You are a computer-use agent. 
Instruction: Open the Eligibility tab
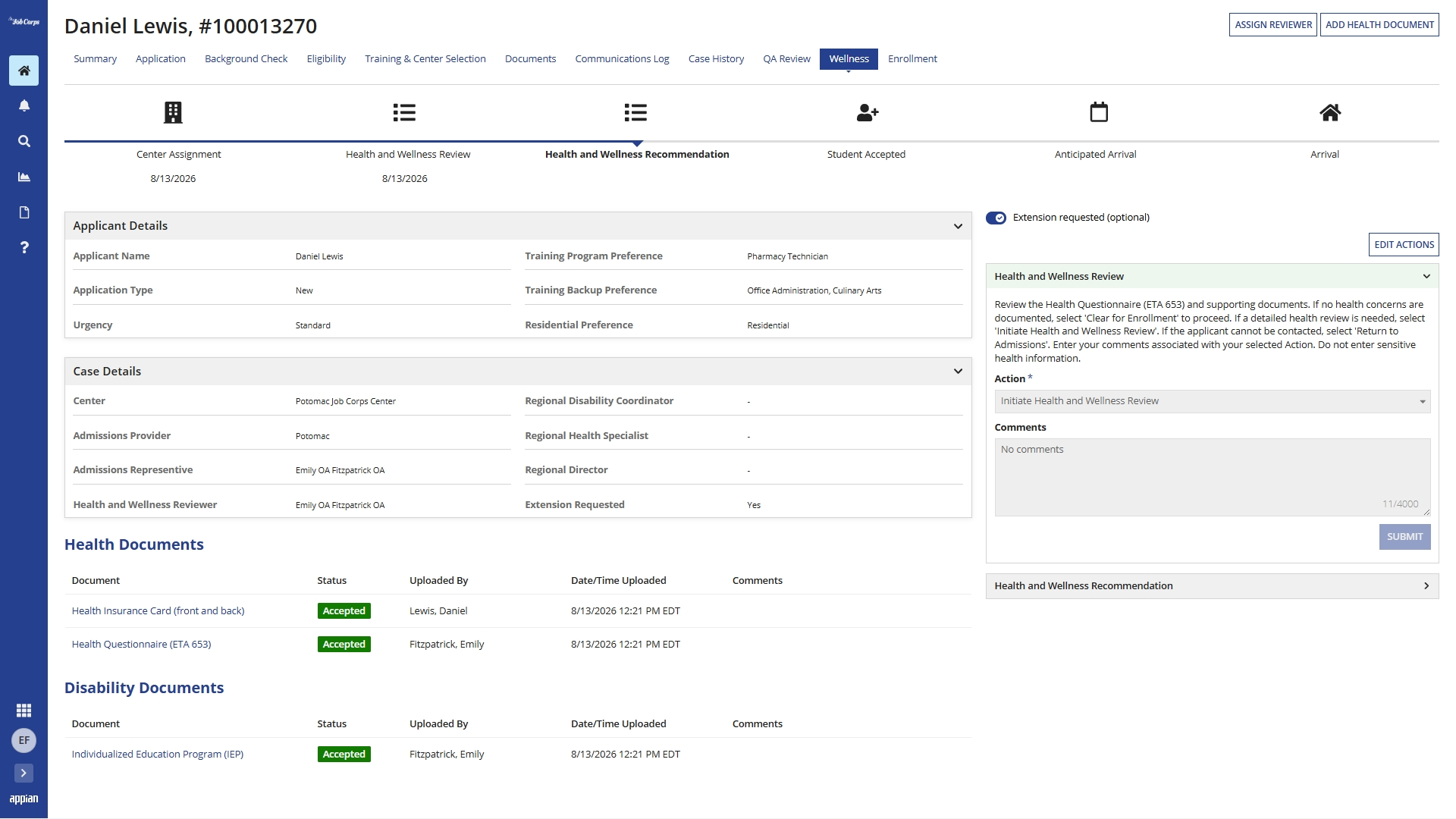point(326,59)
